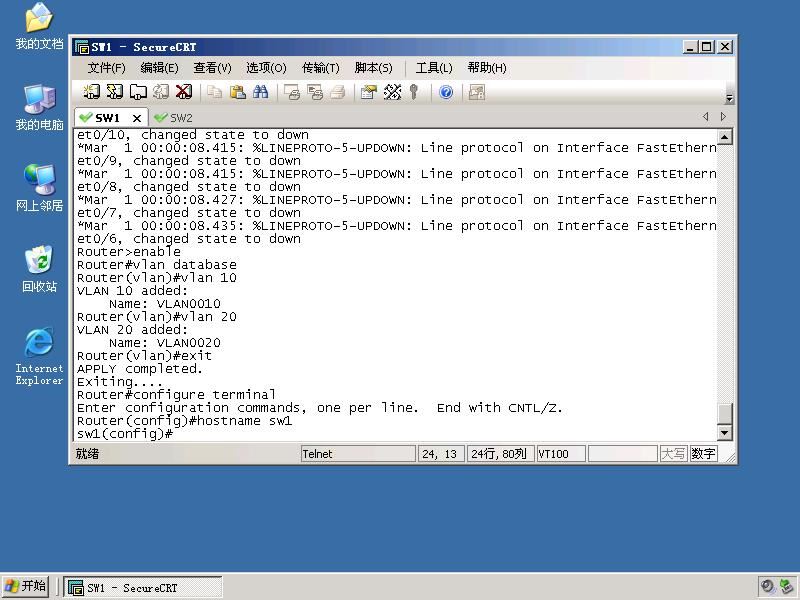This screenshot has height=600, width=800.
Task: Click the Connect toolbar icon
Action: coord(91,92)
